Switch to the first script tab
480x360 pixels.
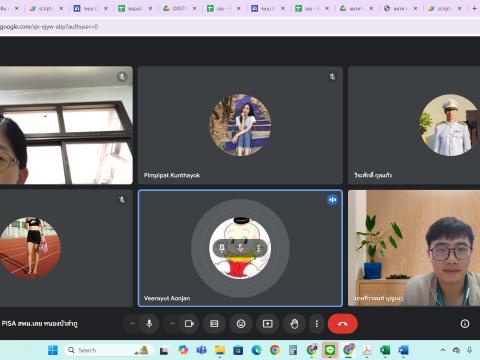point(42,8)
